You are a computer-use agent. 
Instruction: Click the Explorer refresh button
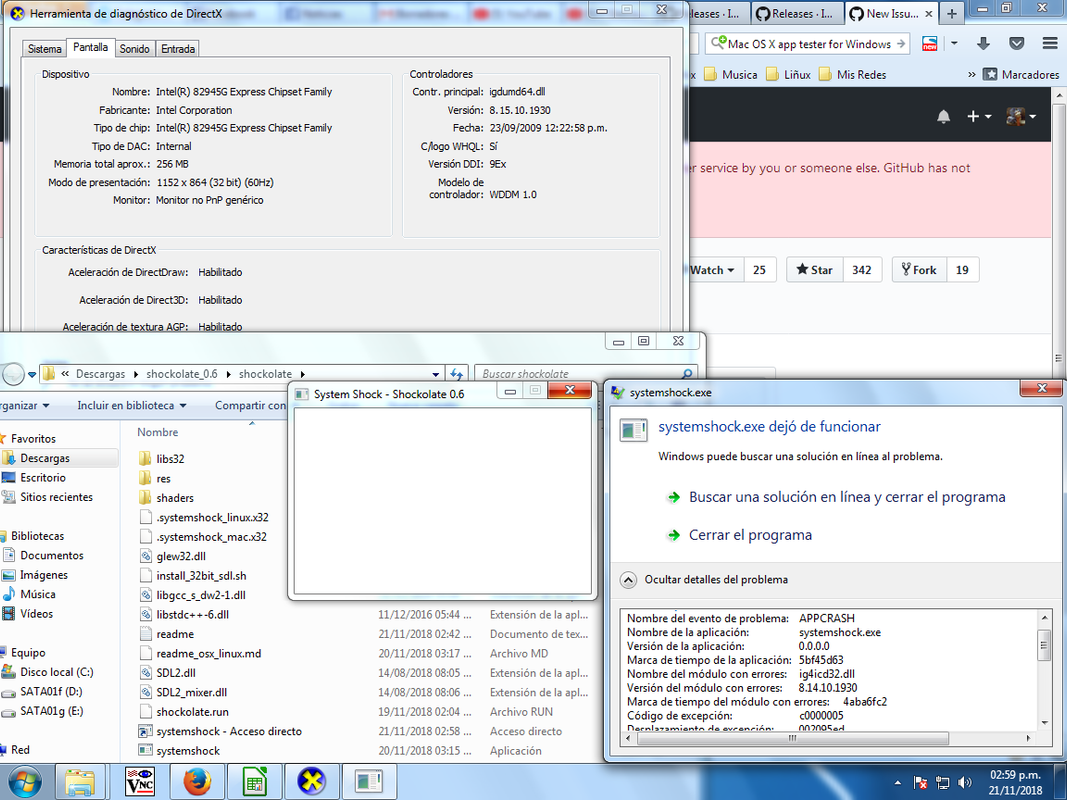(456, 374)
